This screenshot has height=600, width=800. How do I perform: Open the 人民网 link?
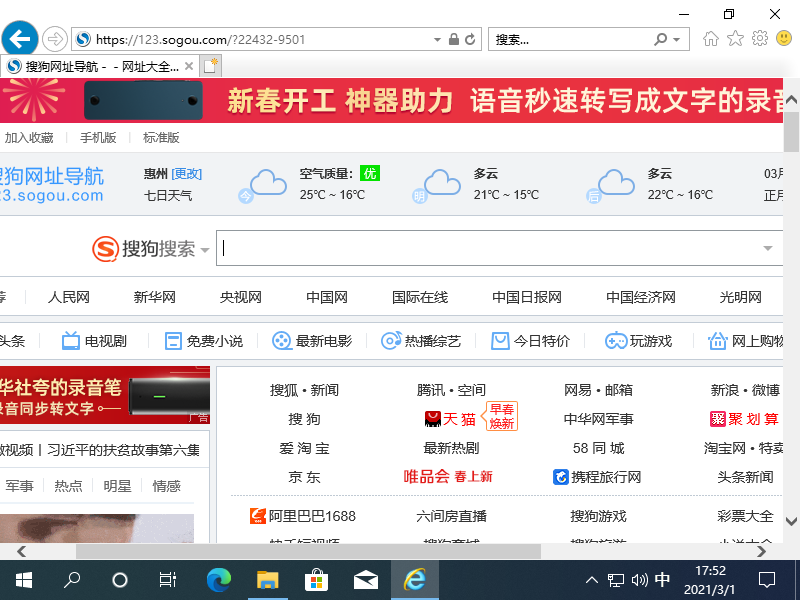(68, 297)
